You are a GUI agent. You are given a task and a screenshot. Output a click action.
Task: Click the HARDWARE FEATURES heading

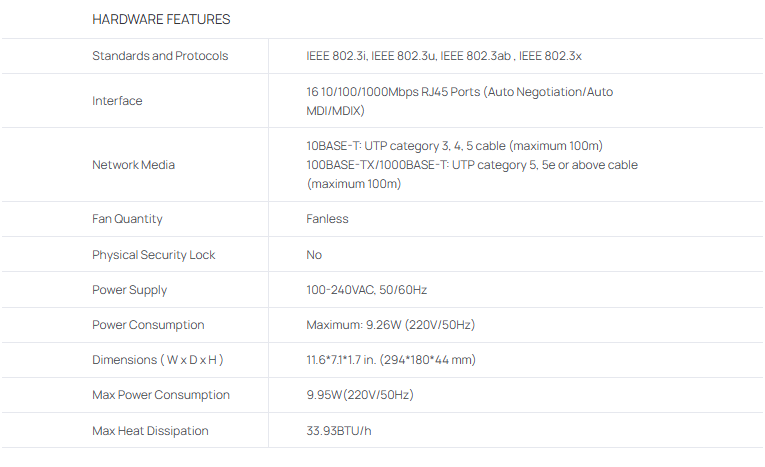161,19
